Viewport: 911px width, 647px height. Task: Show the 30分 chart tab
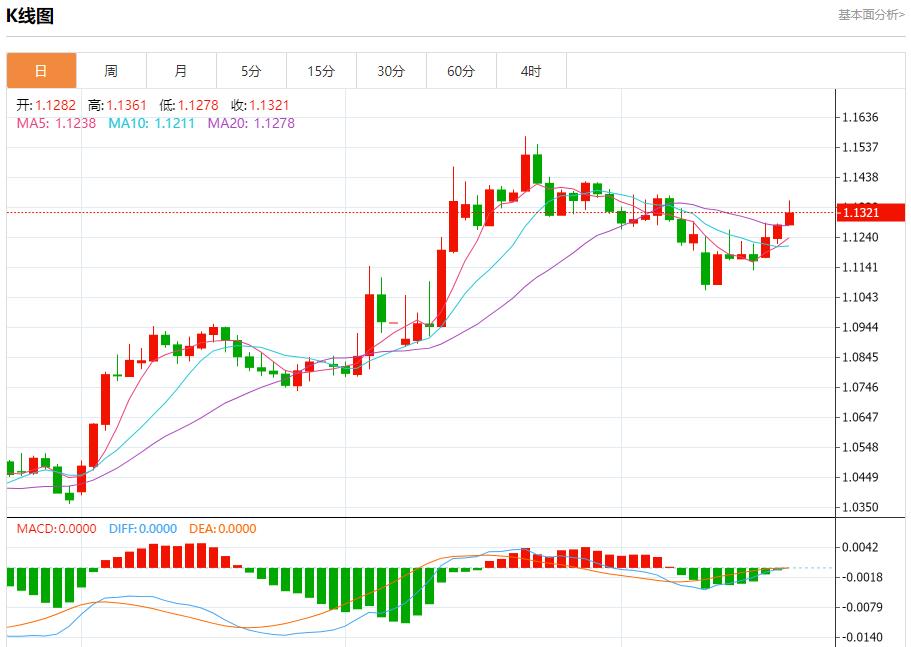391,71
